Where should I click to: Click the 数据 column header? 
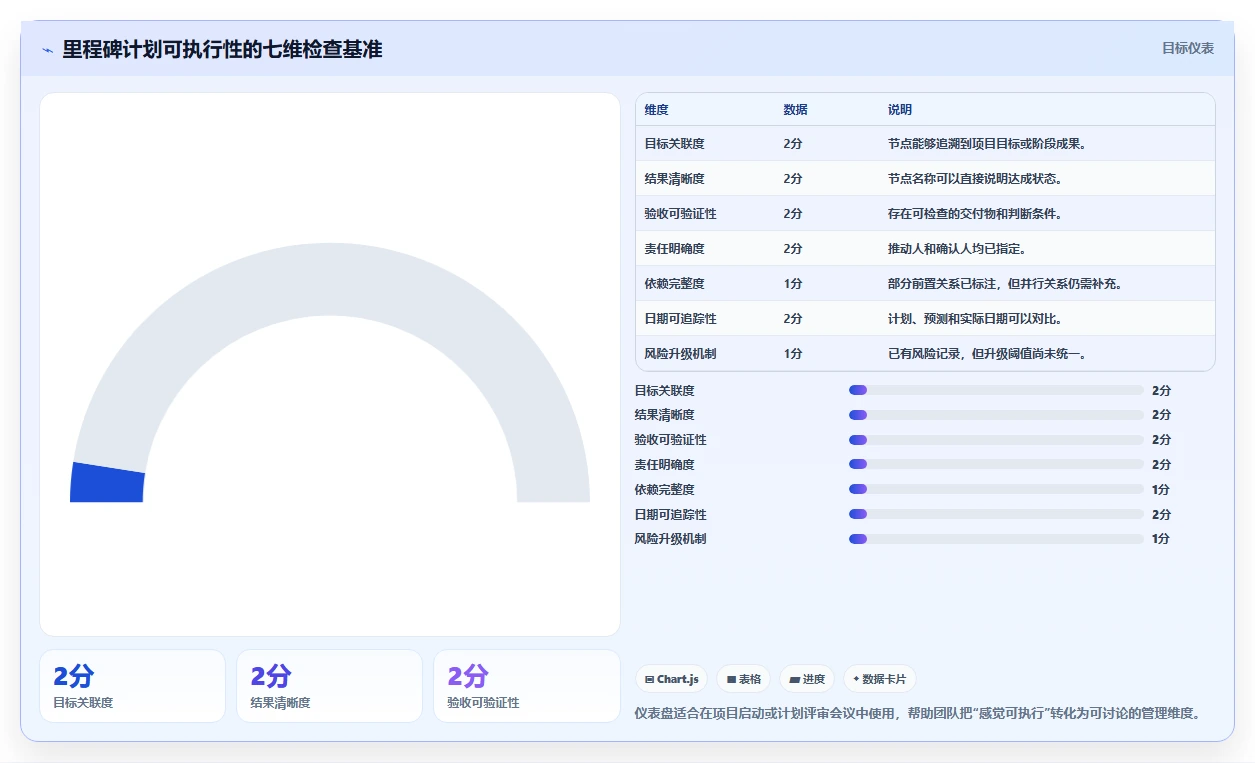(x=796, y=110)
